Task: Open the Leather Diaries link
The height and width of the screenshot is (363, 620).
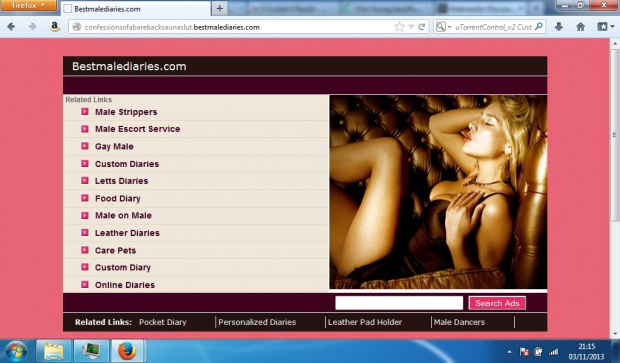Action: [x=127, y=233]
